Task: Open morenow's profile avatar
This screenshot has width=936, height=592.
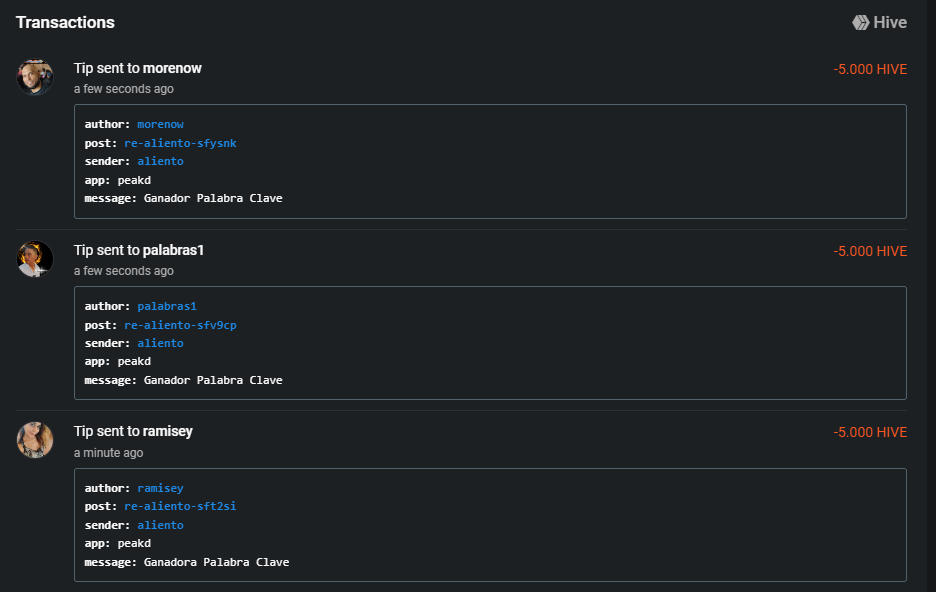Action: (x=35, y=77)
